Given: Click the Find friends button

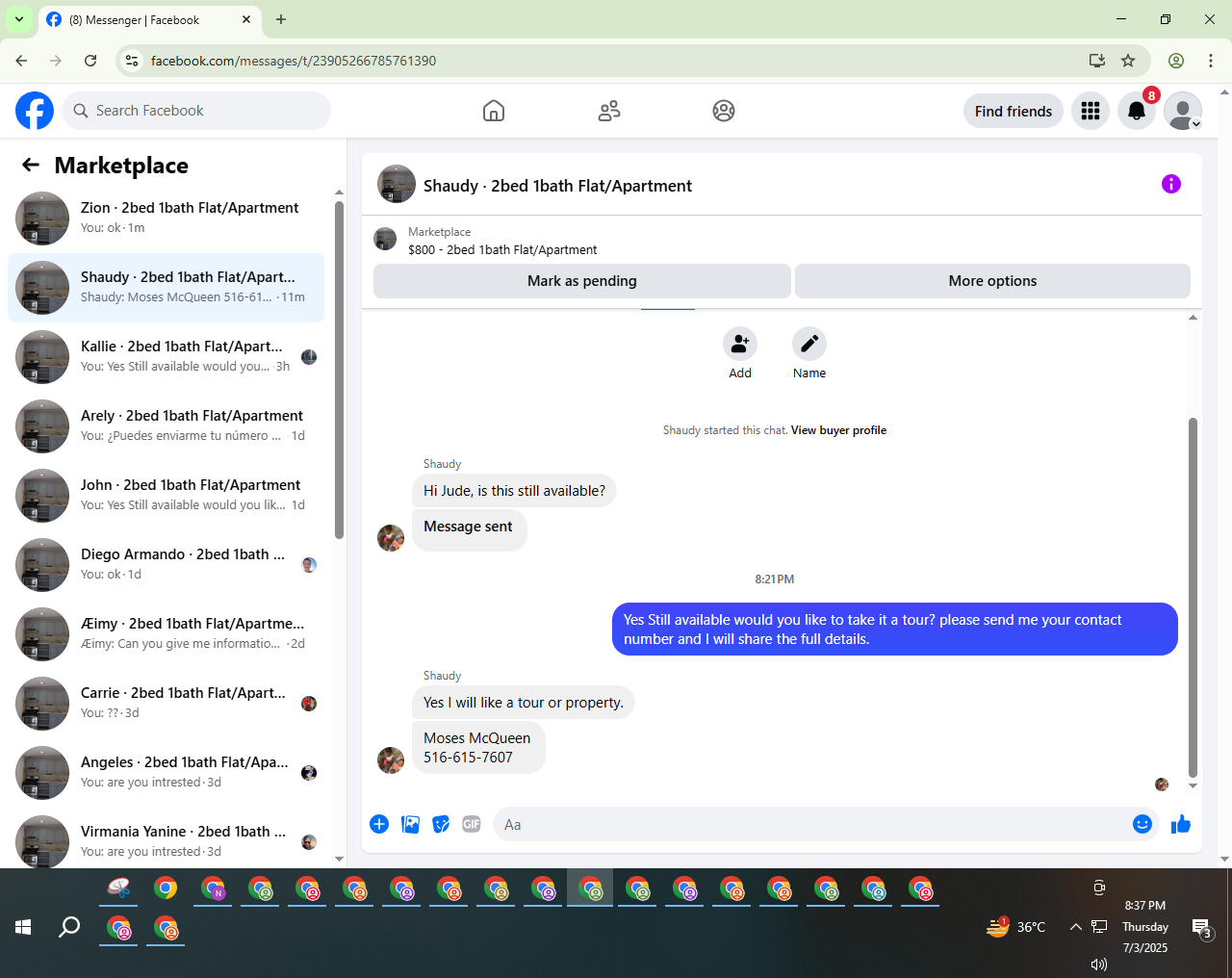Looking at the screenshot, I should coord(1014,112).
